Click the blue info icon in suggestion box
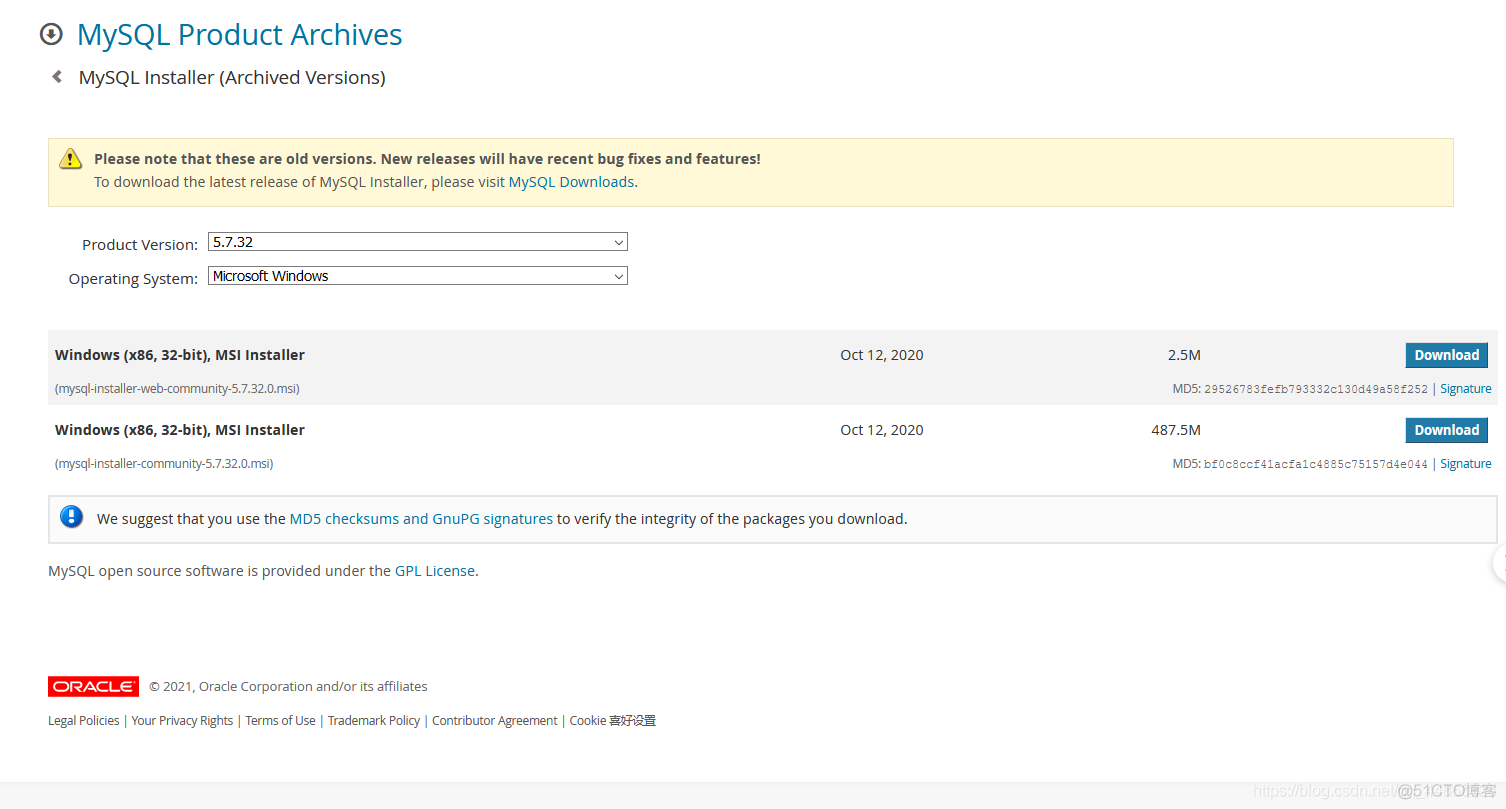The height and width of the screenshot is (809, 1506). click(x=71, y=517)
